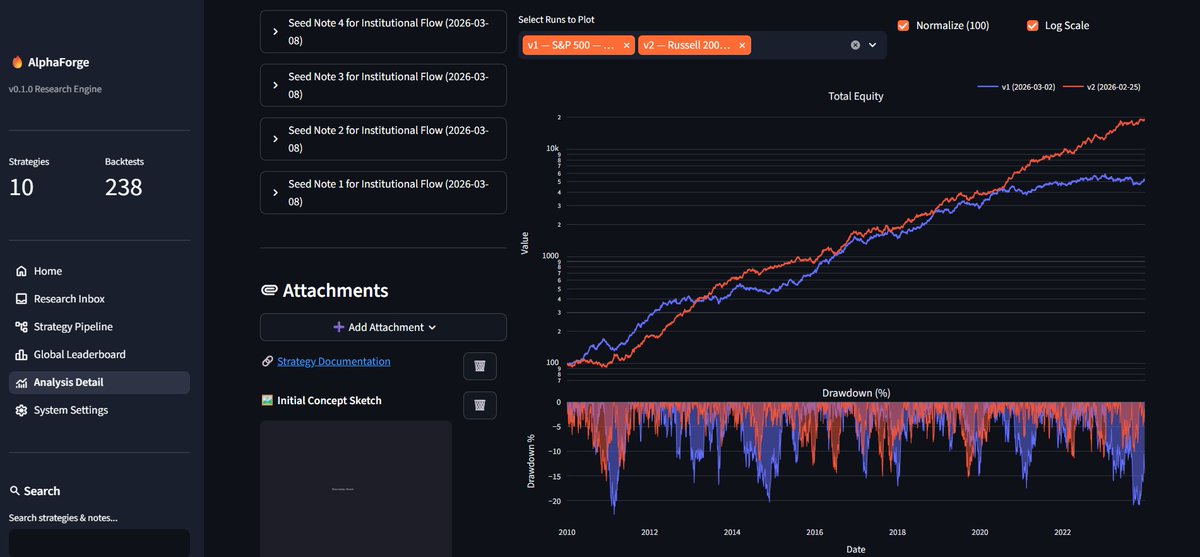
Task: Open the Select Runs to Plot dropdown arrow
Action: click(873, 45)
